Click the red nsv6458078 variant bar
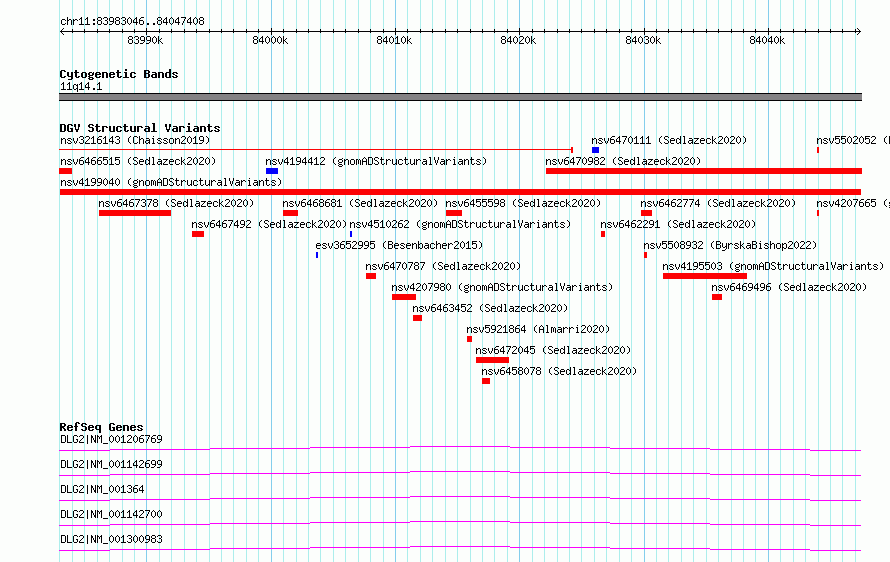The width and height of the screenshot is (890, 562). pos(486,381)
